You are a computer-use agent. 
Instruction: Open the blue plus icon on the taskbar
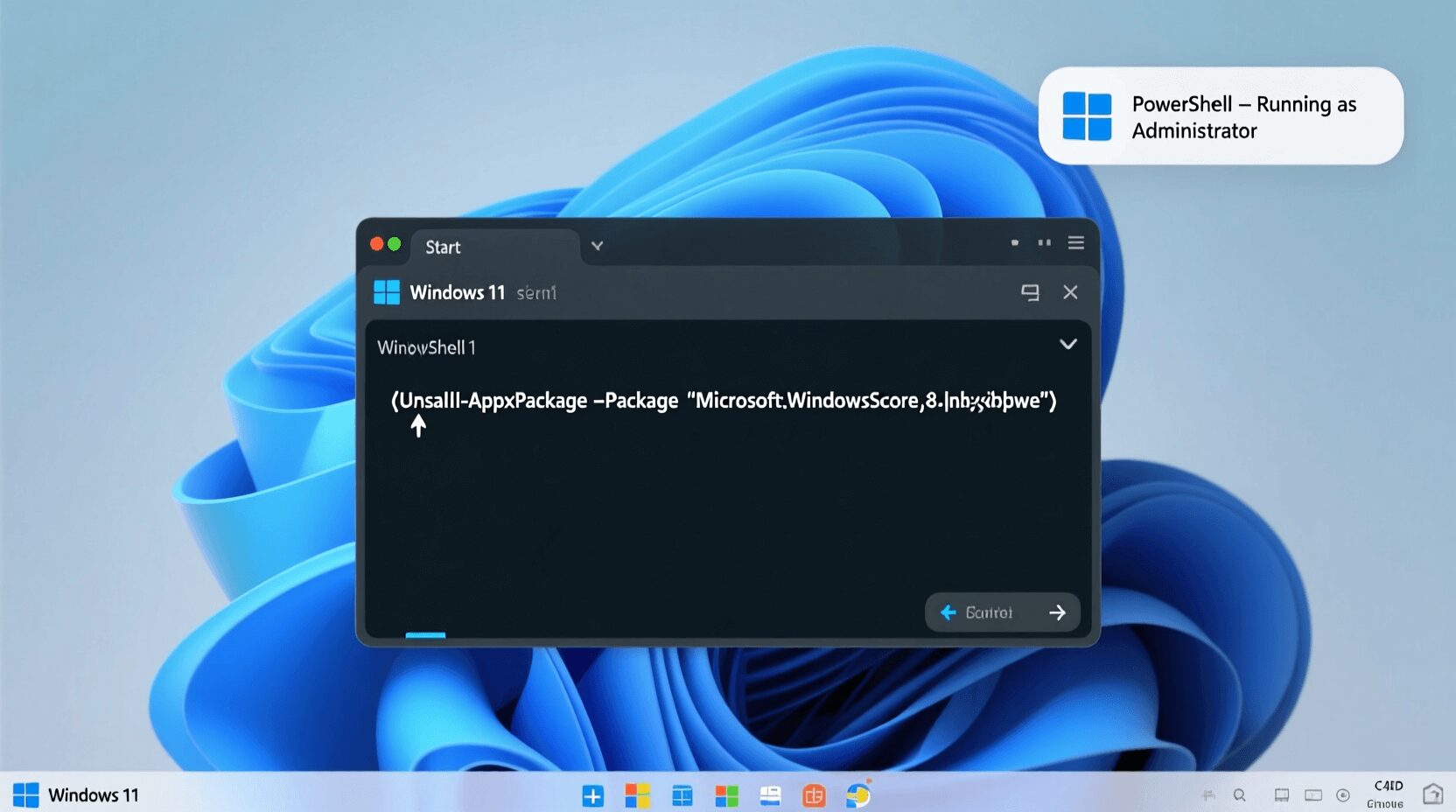coord(593,795)
